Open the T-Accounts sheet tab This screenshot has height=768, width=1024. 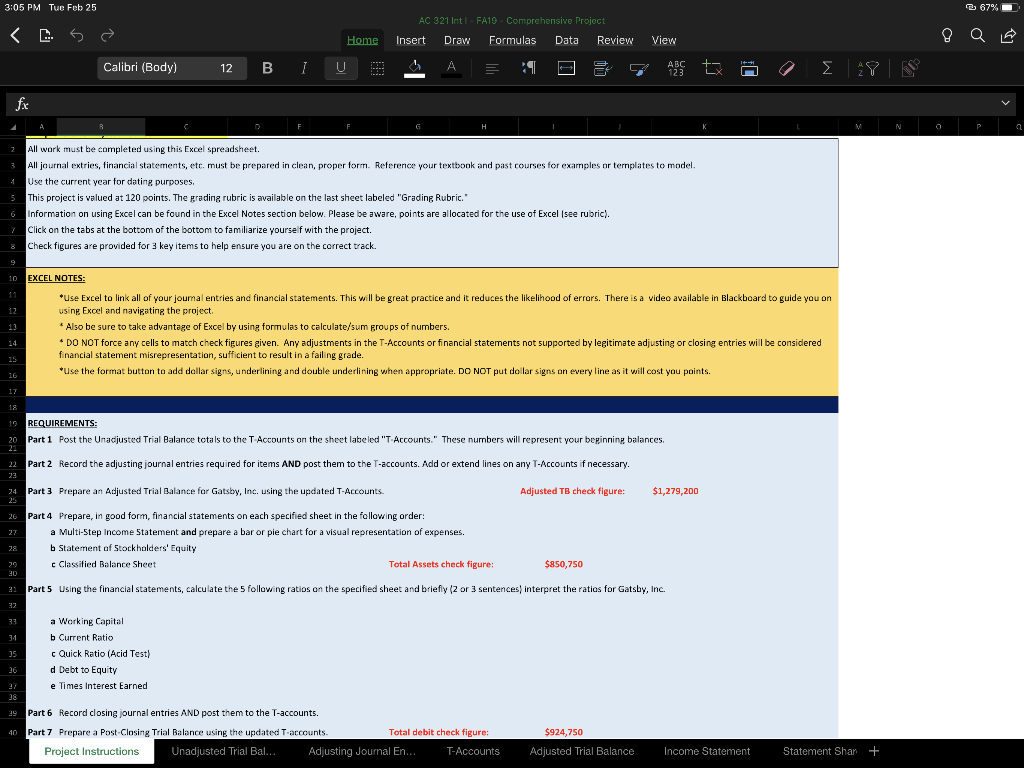[473, 750]
